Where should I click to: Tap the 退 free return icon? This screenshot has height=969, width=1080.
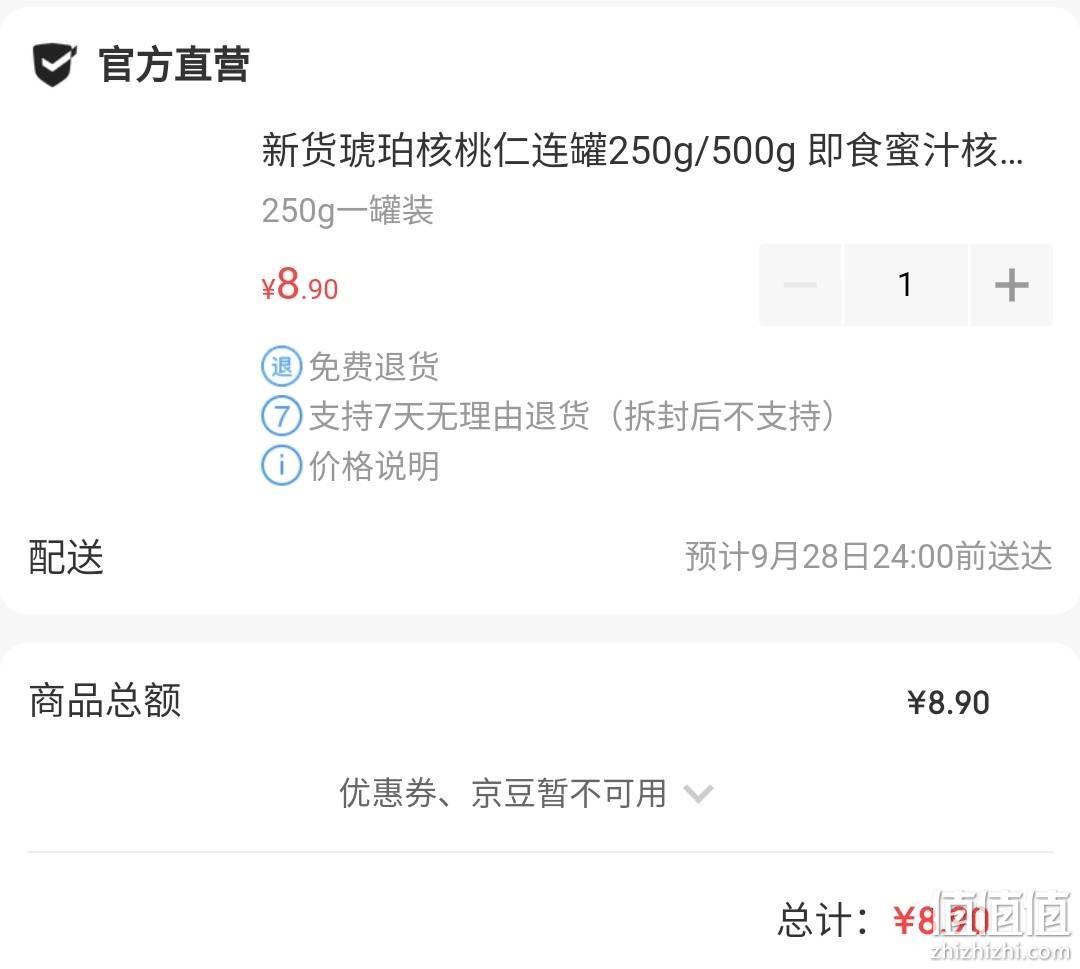(x=282, y=366)
